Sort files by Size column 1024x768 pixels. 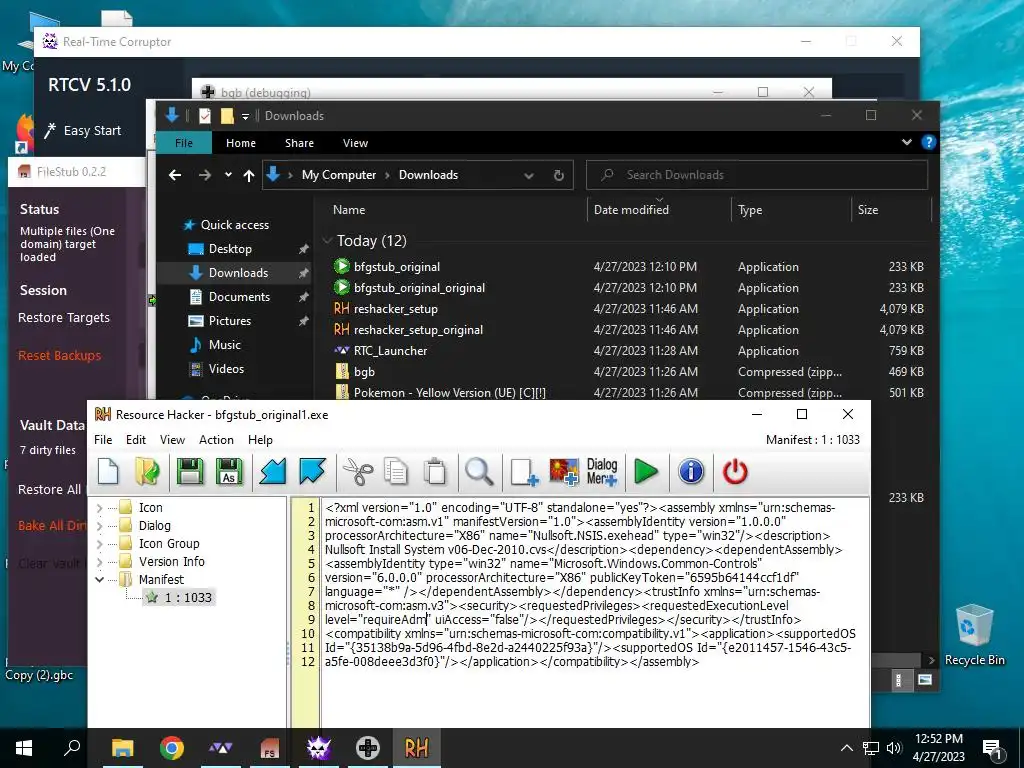click(x=868, y=210)
